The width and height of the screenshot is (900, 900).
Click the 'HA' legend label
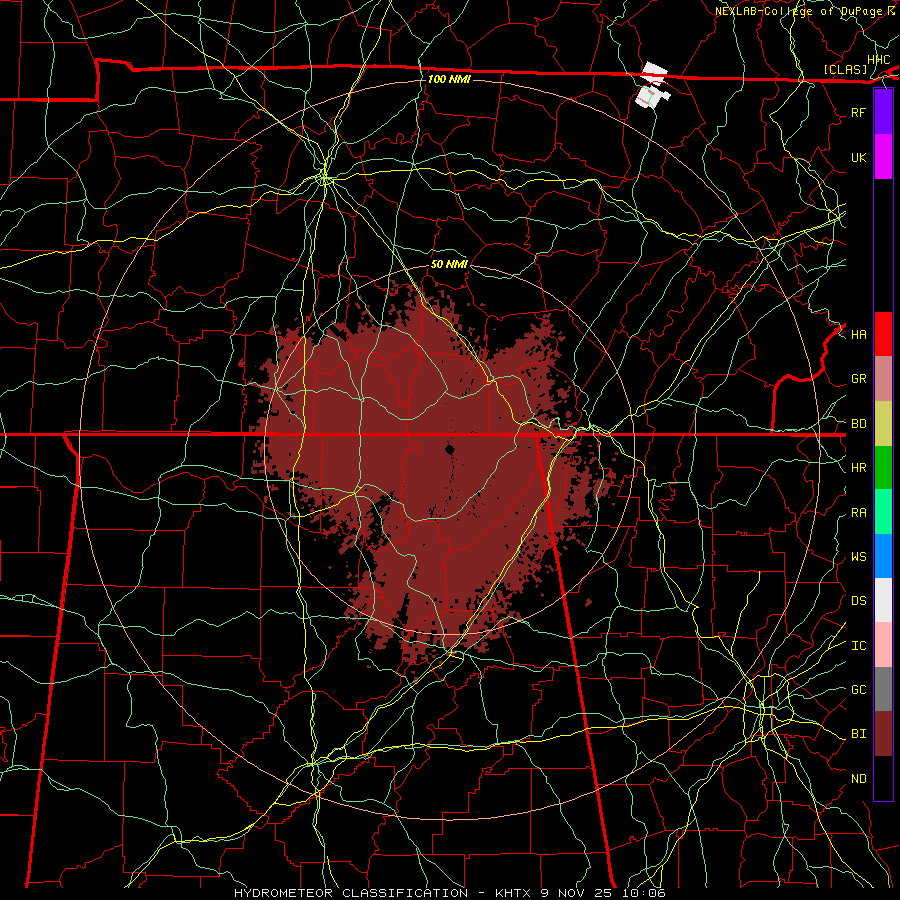(x=859, y=334)
